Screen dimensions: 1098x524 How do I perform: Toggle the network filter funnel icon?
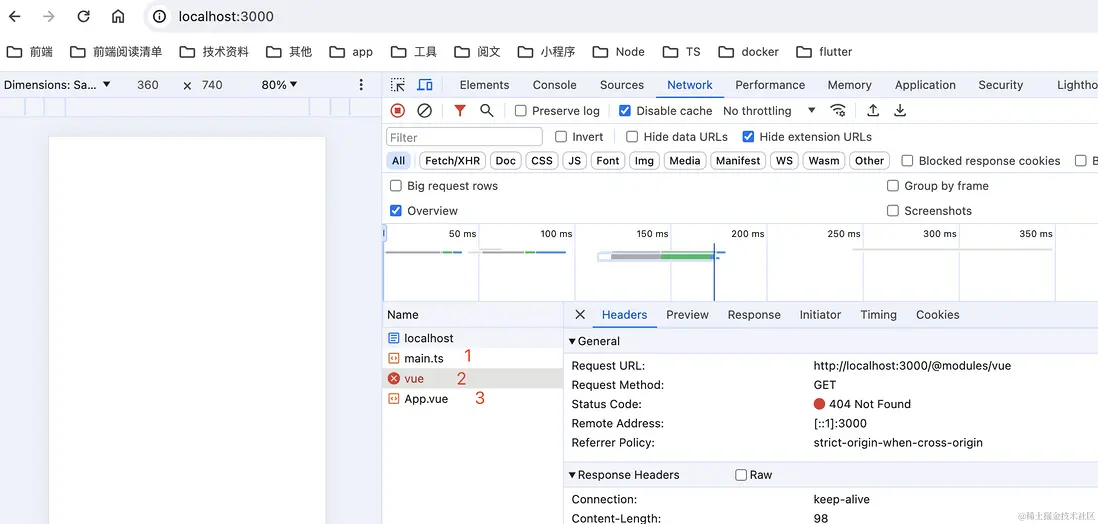coord(460,111)
